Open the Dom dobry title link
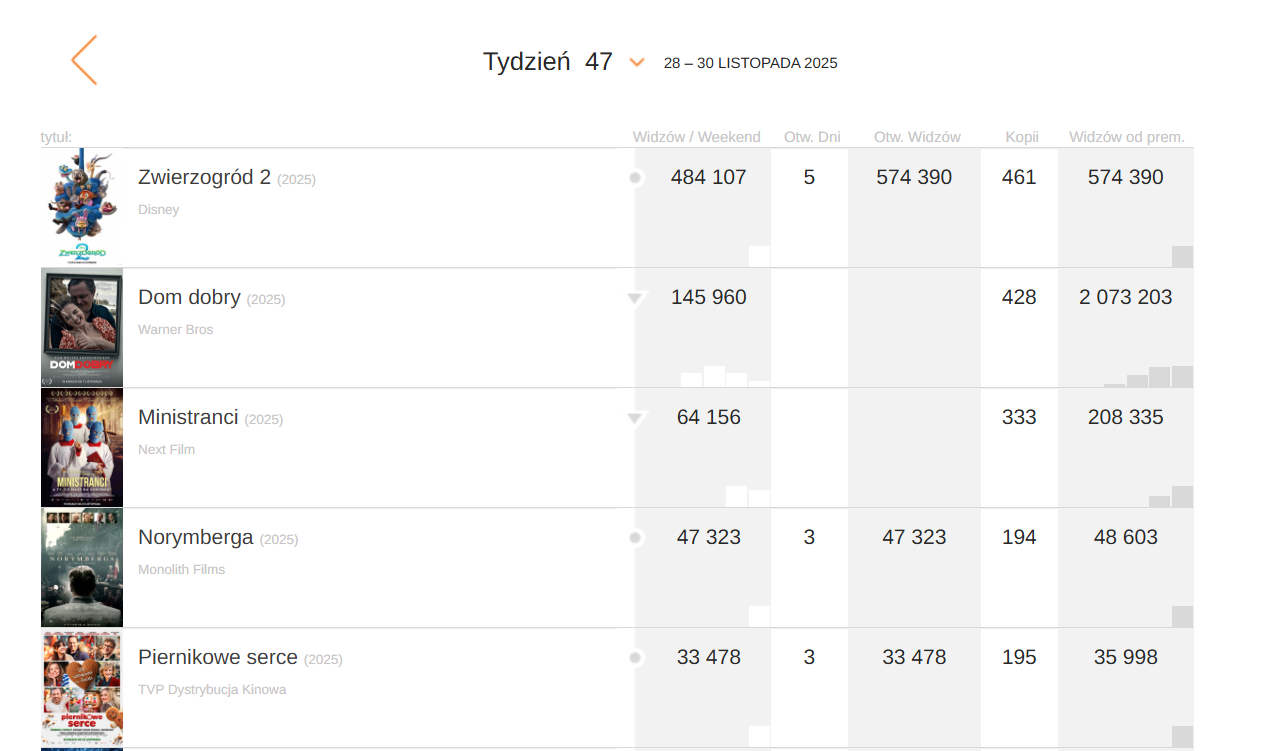The height and width of the screenshot is (751, 1271). pos(189,298)
